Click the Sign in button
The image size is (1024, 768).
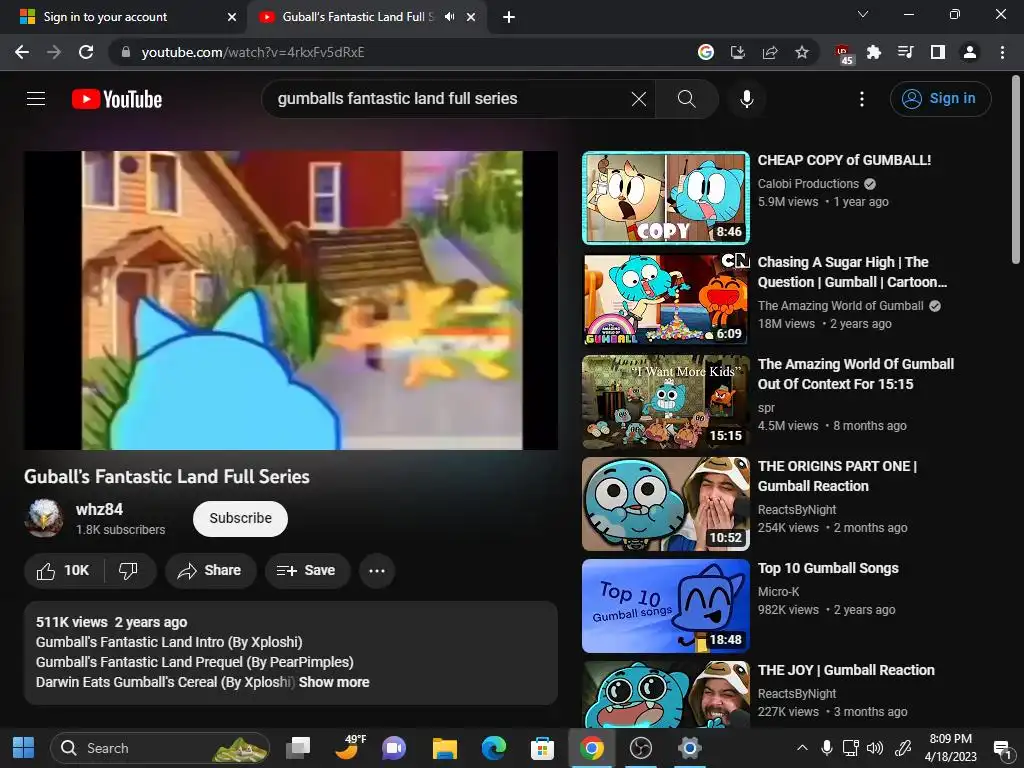coord(940,99)
